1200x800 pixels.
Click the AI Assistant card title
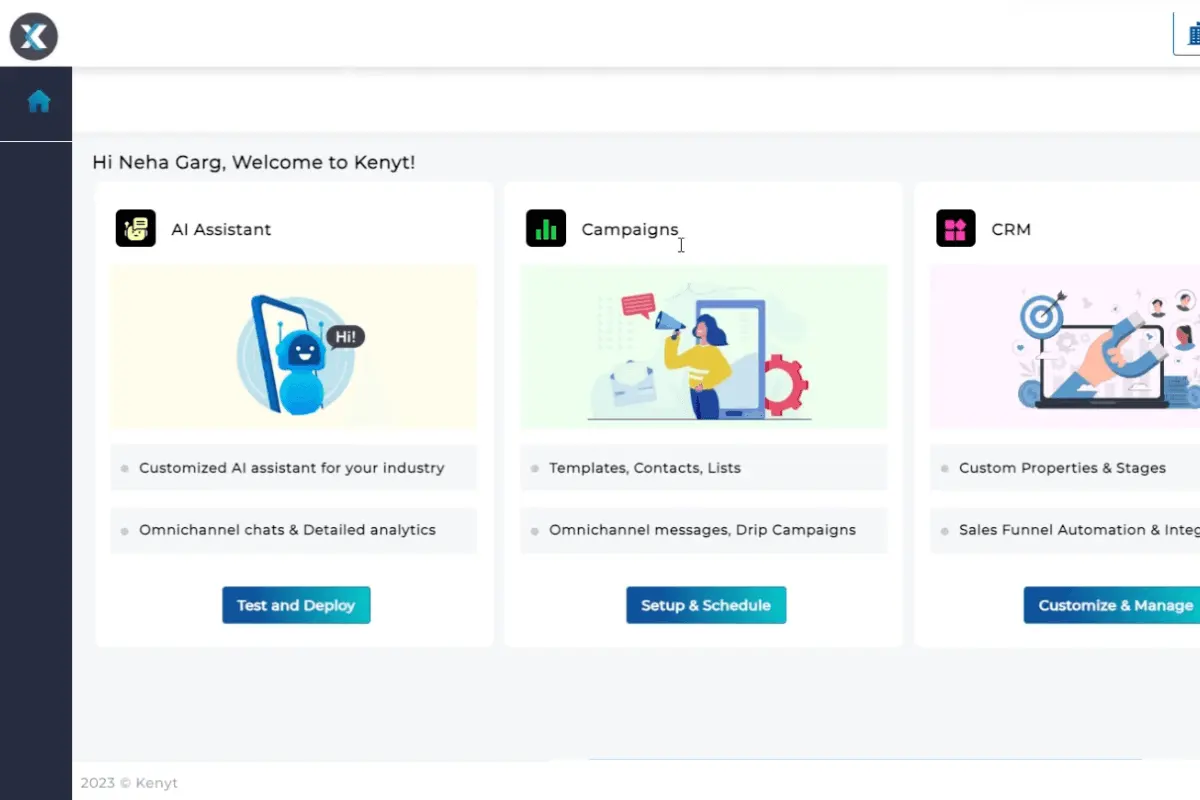pyautogui.click(x=221, y=229)
